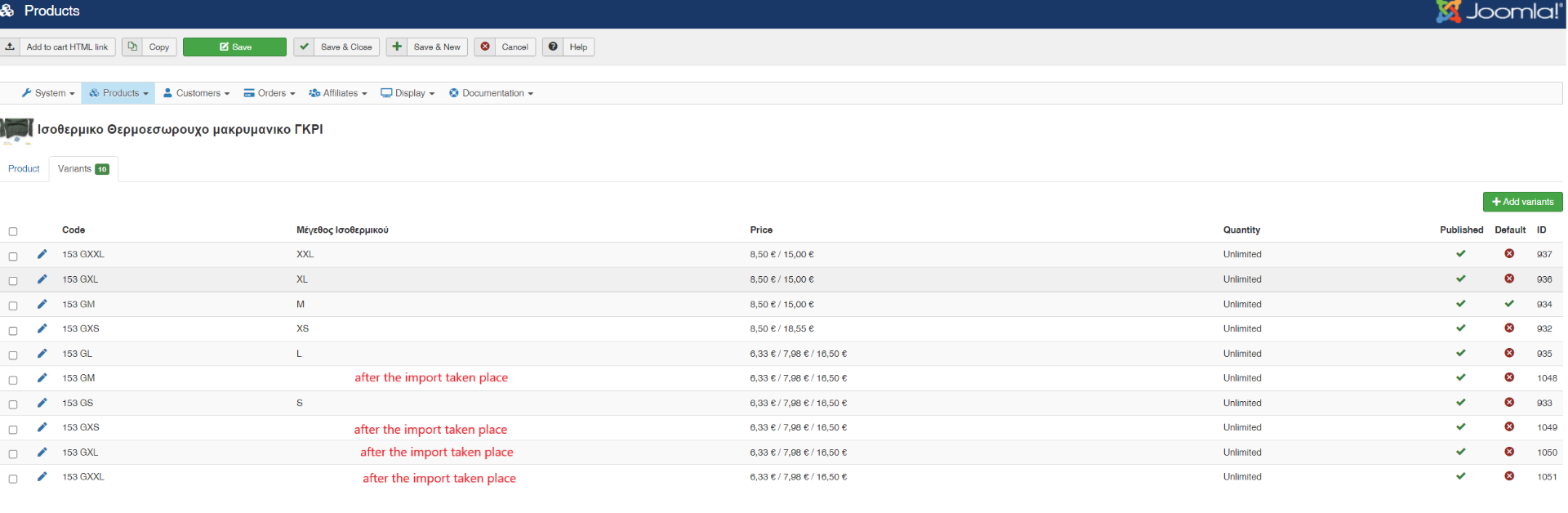Edit variant 153 GXXL with ID 937

[x=42, y=254]
